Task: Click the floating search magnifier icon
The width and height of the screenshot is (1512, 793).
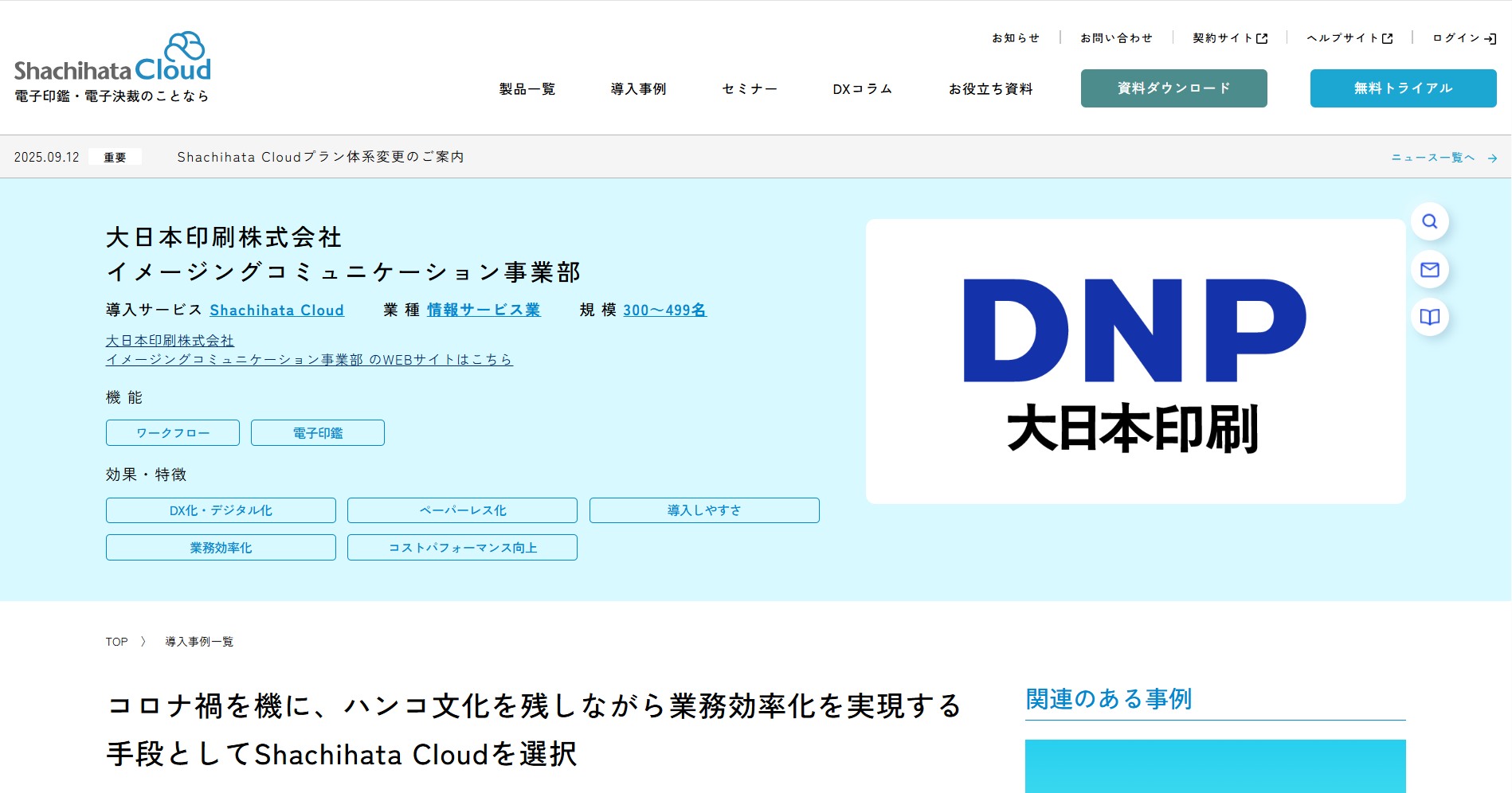Action: click(x=1429, y=221)
